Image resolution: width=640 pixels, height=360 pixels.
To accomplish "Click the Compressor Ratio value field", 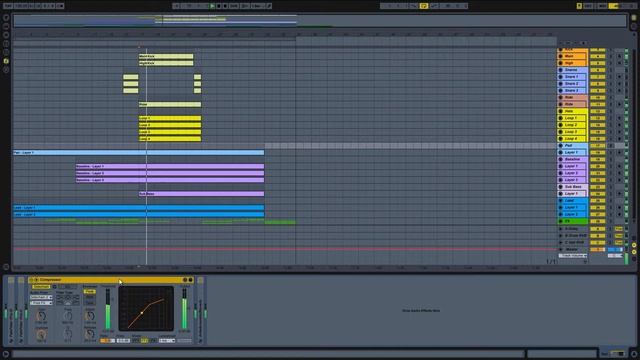I will pos(108,340).
